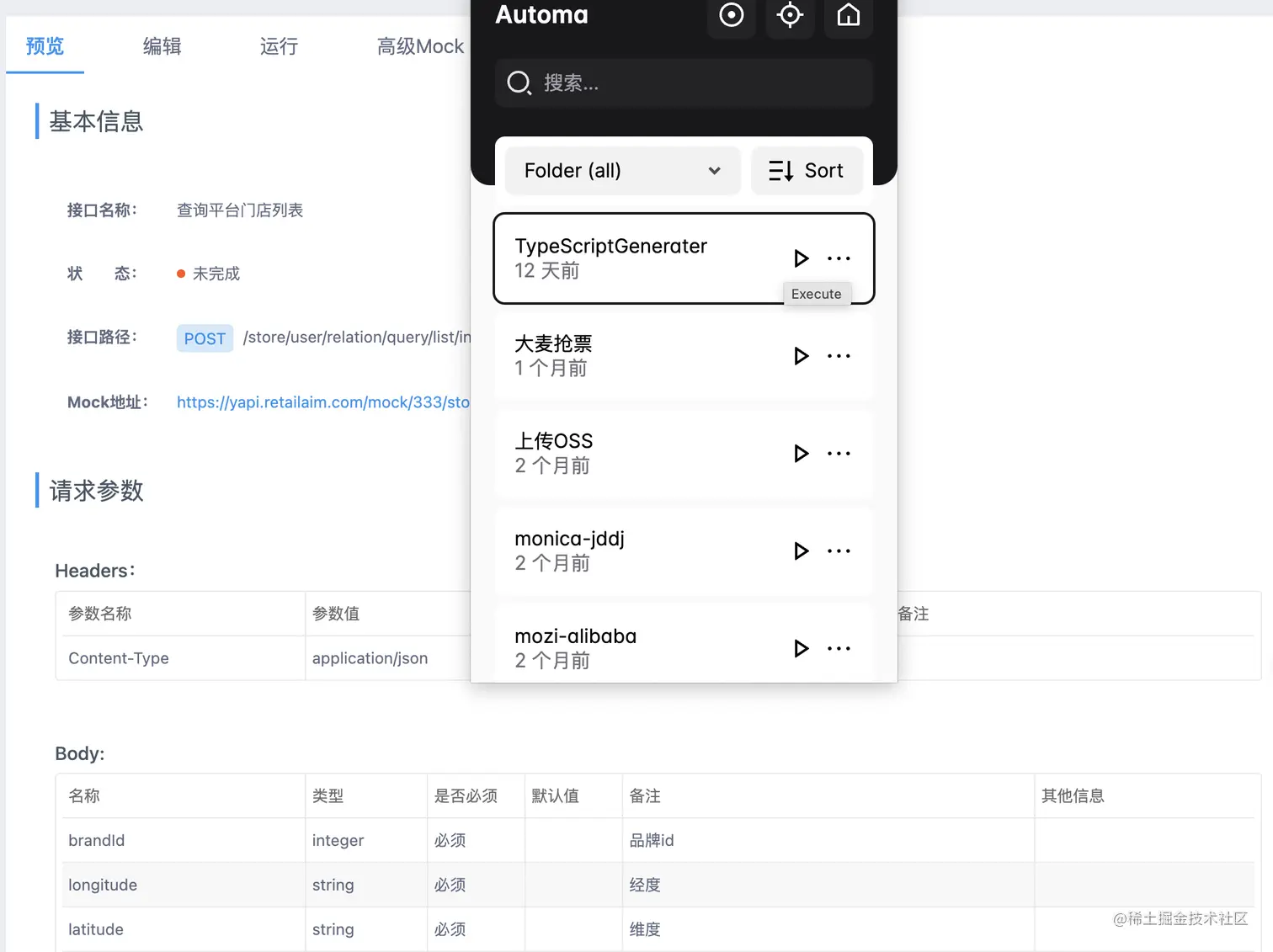Select the TypeScriptGenerater workflow name
This screenshot has width=1273, height=952.
point(610,246)
